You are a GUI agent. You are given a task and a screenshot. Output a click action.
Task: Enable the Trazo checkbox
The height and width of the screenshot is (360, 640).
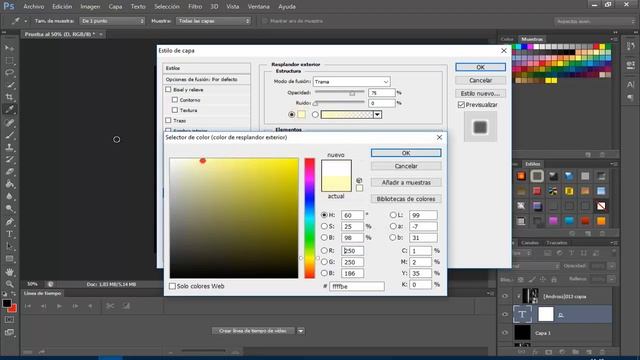[168, 120]
